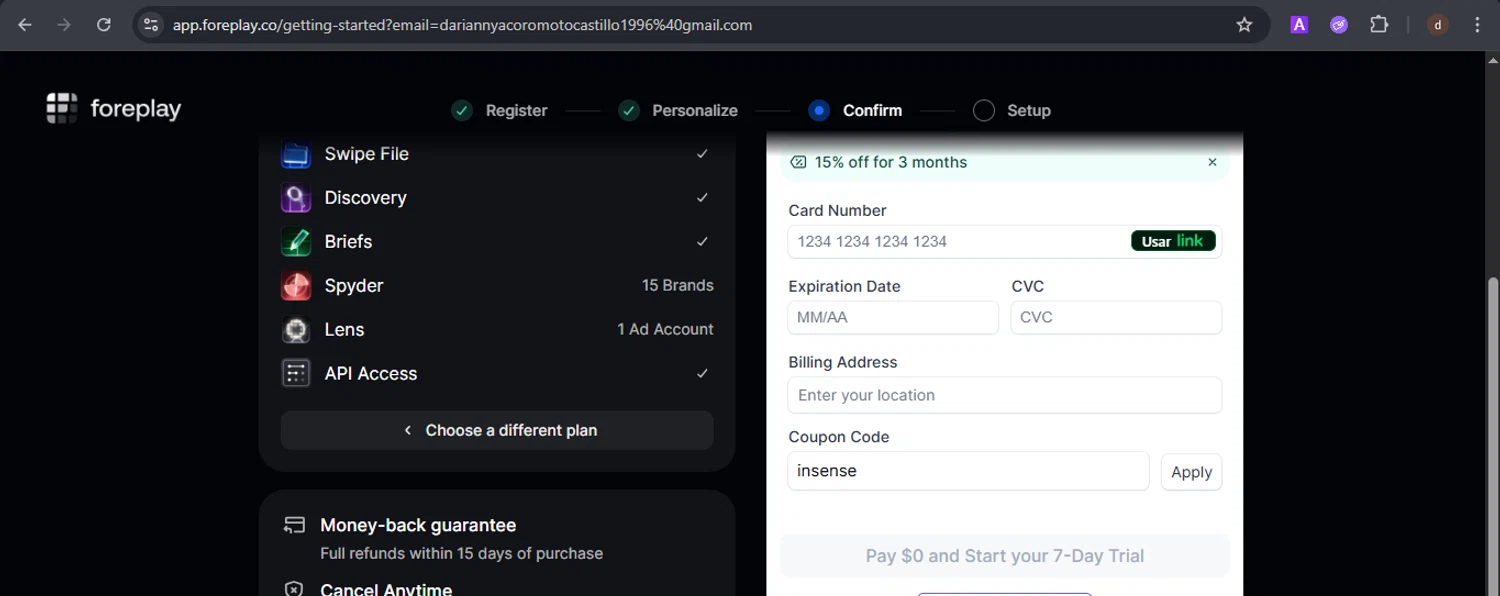Click the 'API Access' label
The width and height of the screenshot is (1500, 596).
pyautogui.click(x=370, y=374)
